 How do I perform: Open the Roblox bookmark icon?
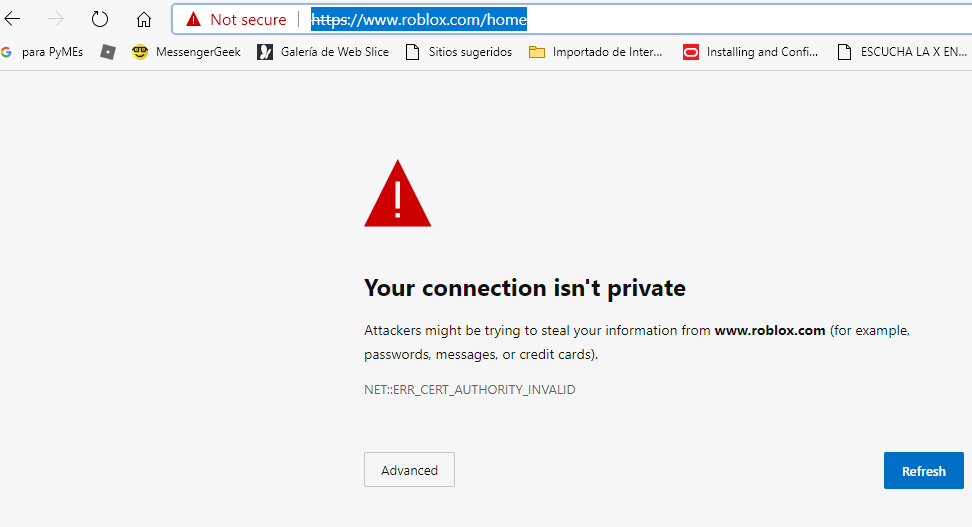[108, 52]
